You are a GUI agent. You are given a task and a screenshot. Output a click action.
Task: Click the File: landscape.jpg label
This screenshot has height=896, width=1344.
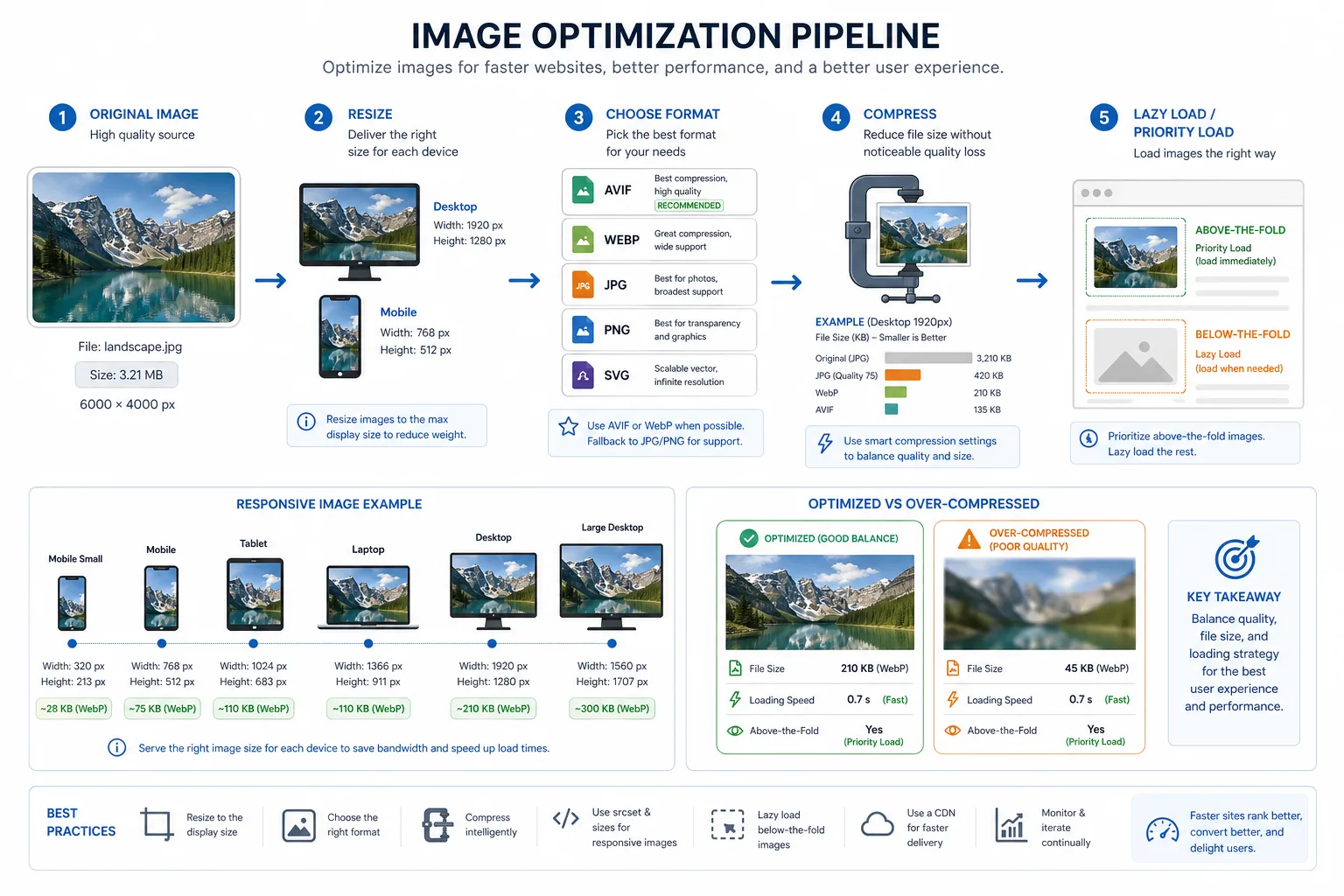[130, 346]
